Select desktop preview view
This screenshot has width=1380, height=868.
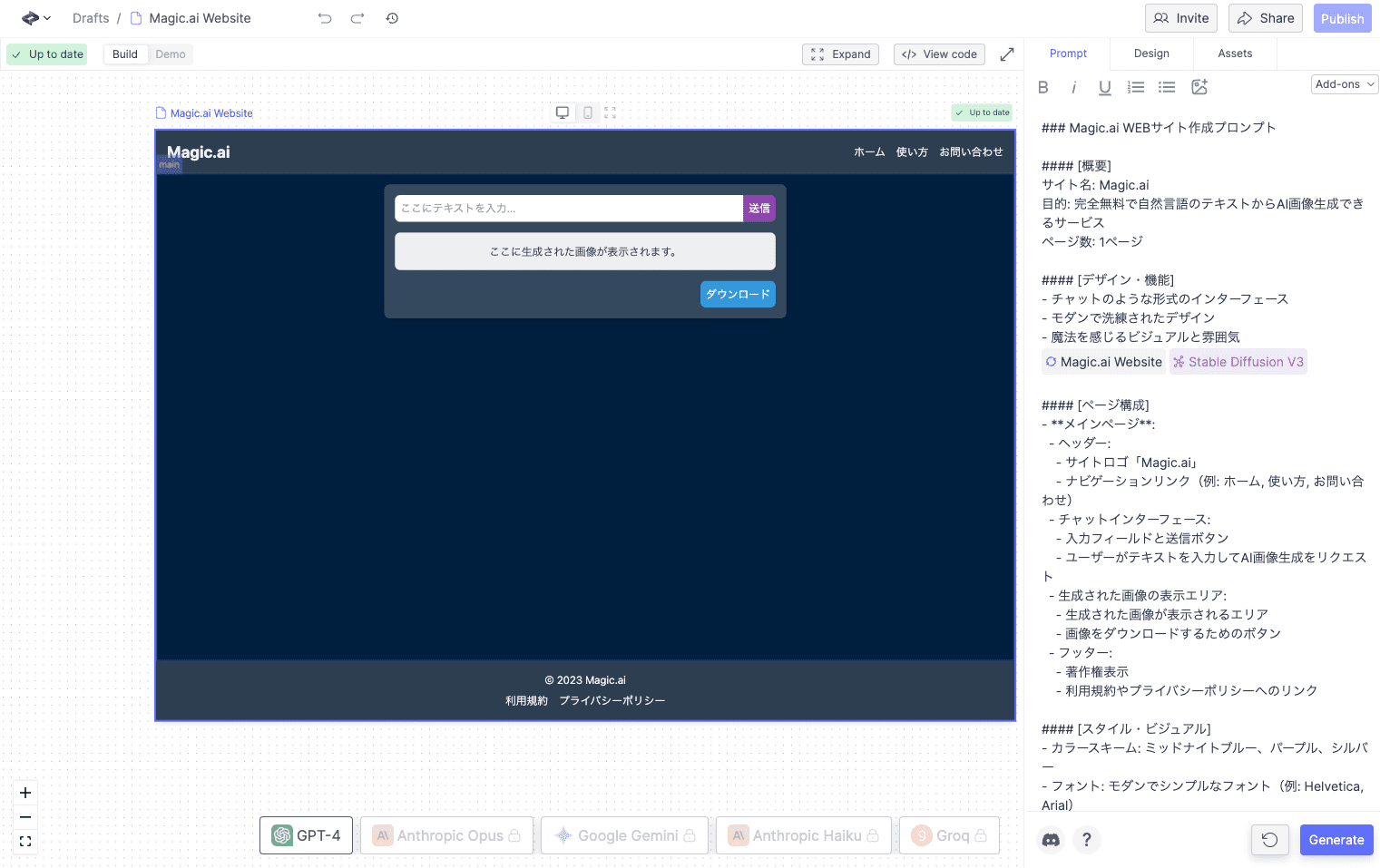[x=563, y=112]
